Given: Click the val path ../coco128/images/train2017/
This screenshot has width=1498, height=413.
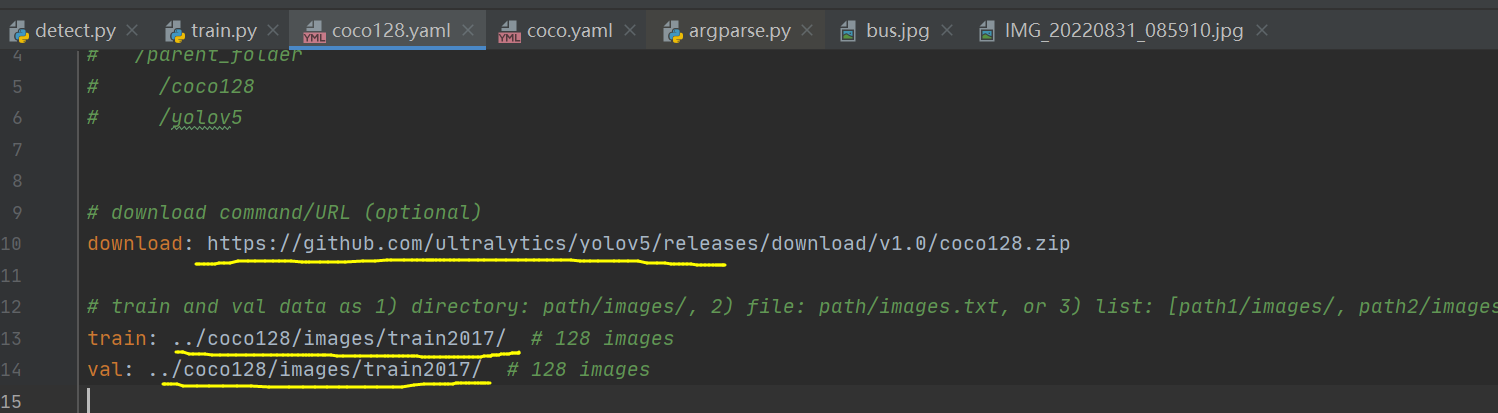Looking at the screenshot, I should (x=315, y=369).
